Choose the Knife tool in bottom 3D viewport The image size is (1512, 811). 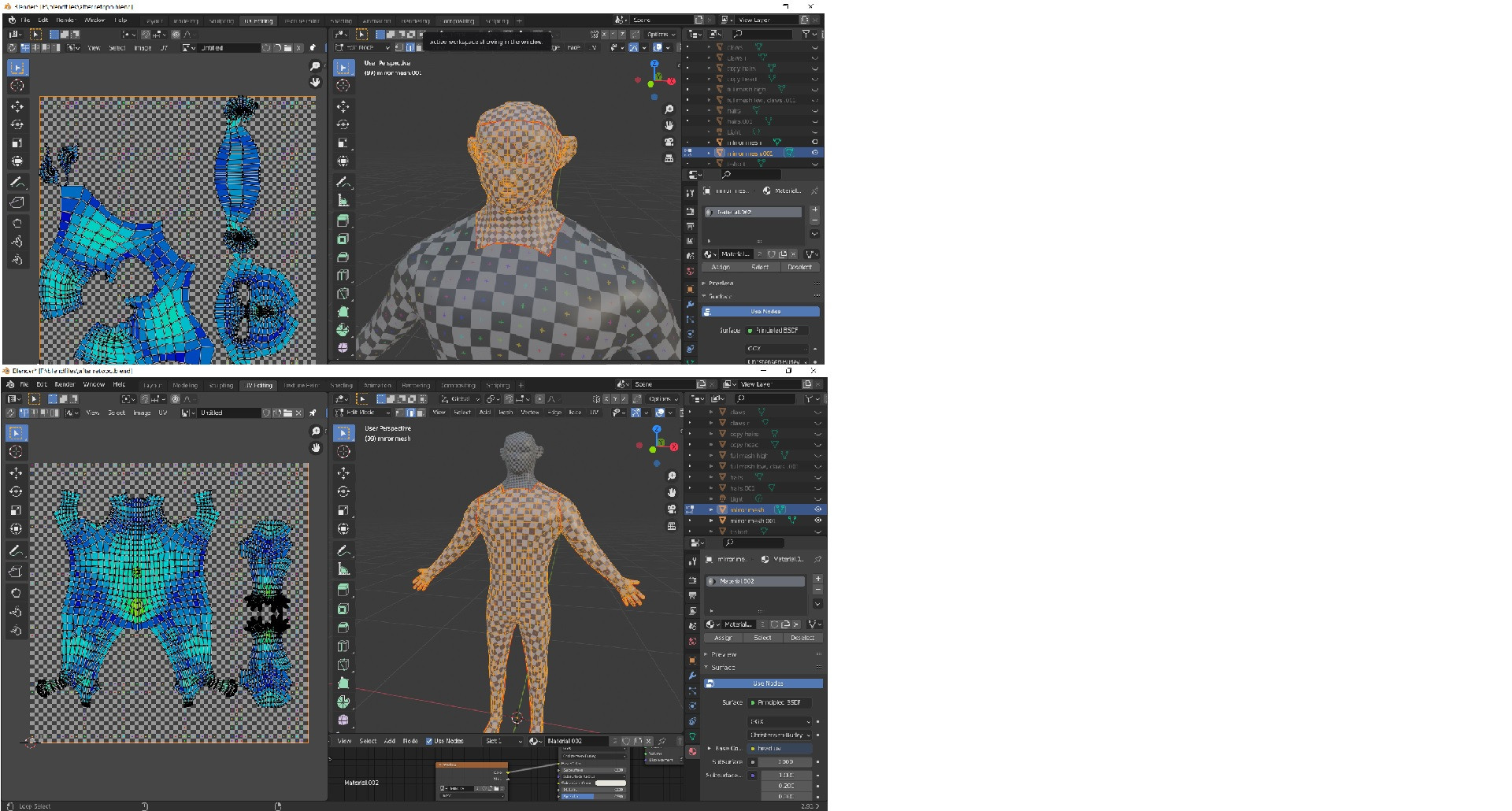tap(343, 665)
